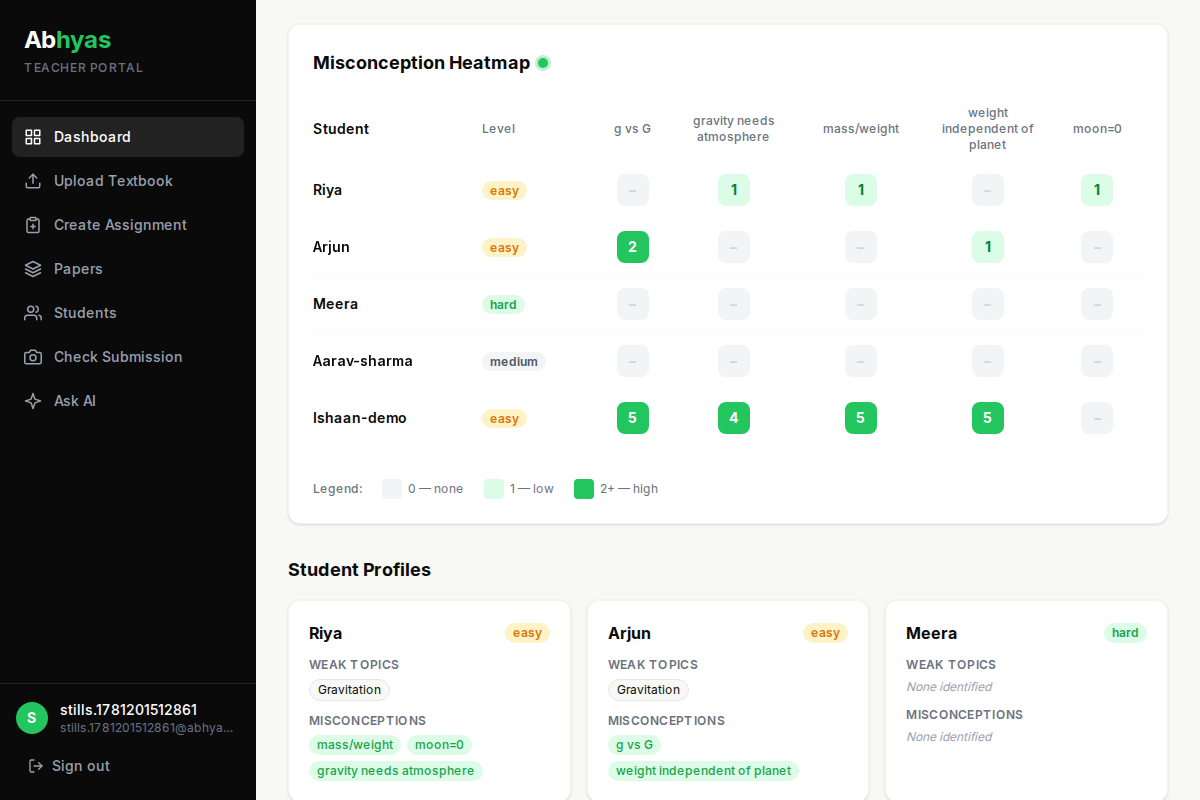Viewport: 1200px width, 800px height.
Task: Click Riya's gravity needs atmosphere cell showing 1
Action: [734, 190]
